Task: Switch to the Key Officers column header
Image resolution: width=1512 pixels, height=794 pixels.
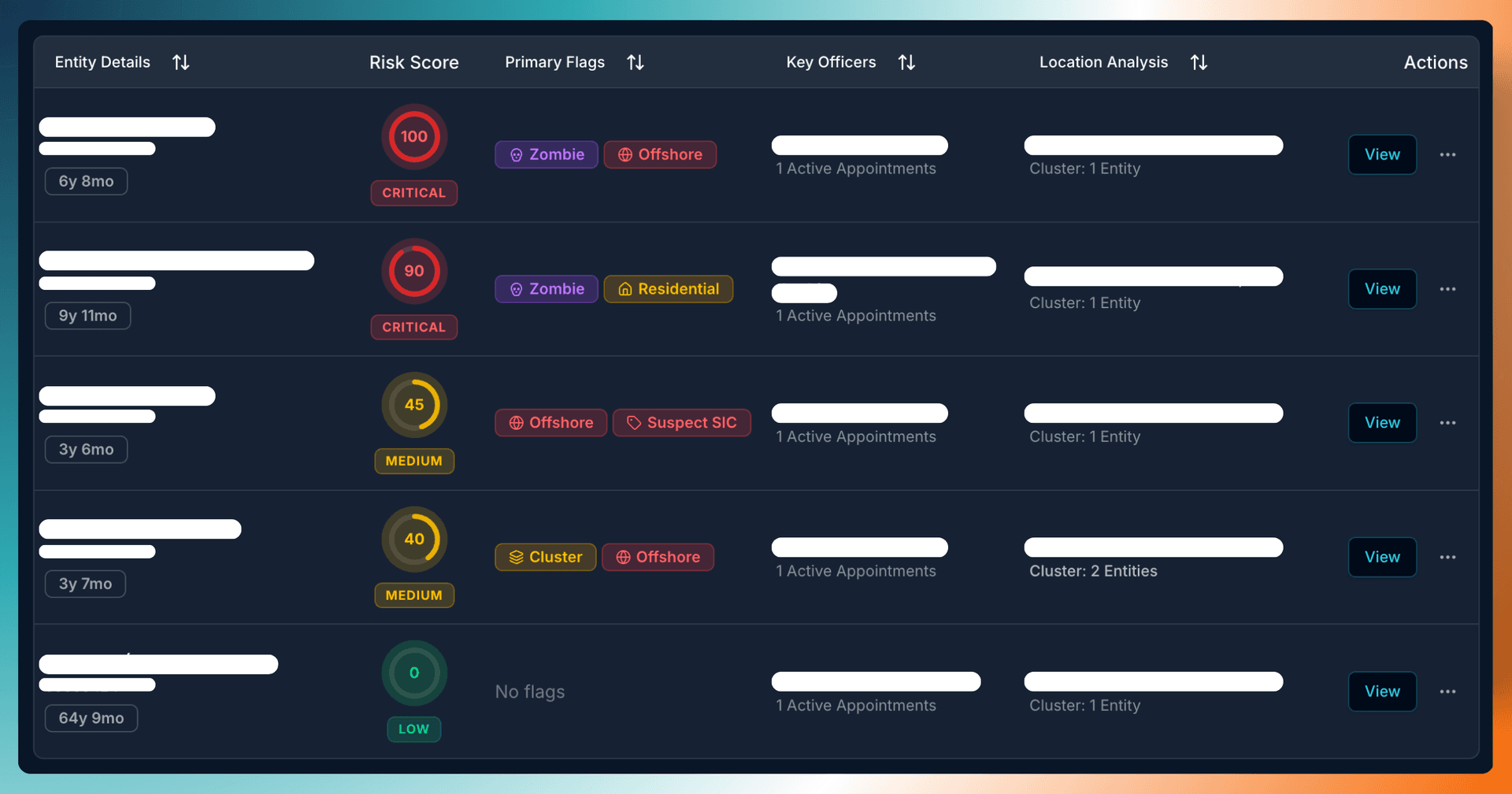Action: [x=831, y=61]
